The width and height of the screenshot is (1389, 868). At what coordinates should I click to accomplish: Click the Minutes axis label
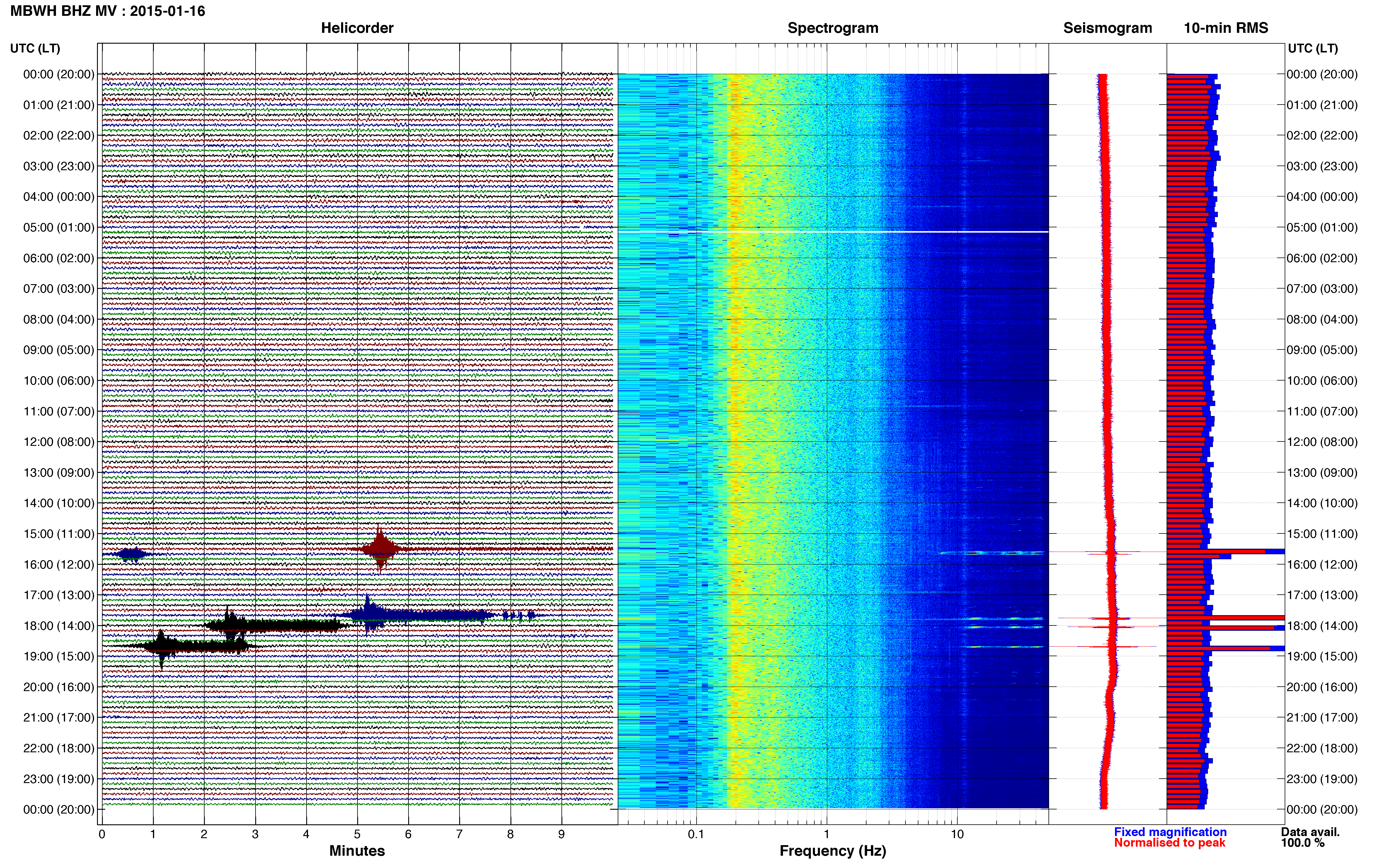pos(357,851)
